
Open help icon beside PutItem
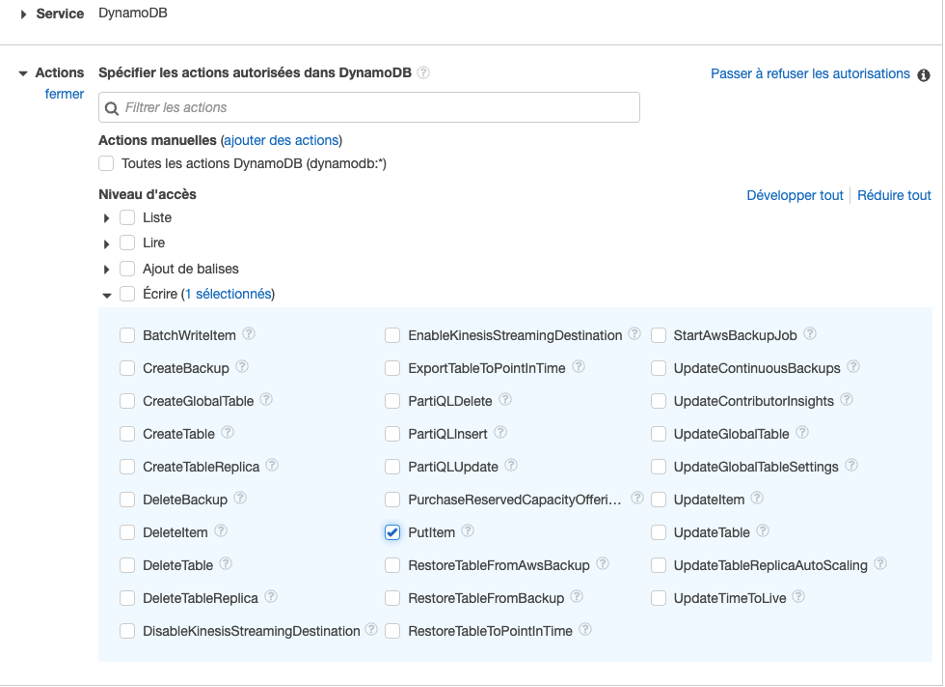pyautogui.click(x=468, y=531)
